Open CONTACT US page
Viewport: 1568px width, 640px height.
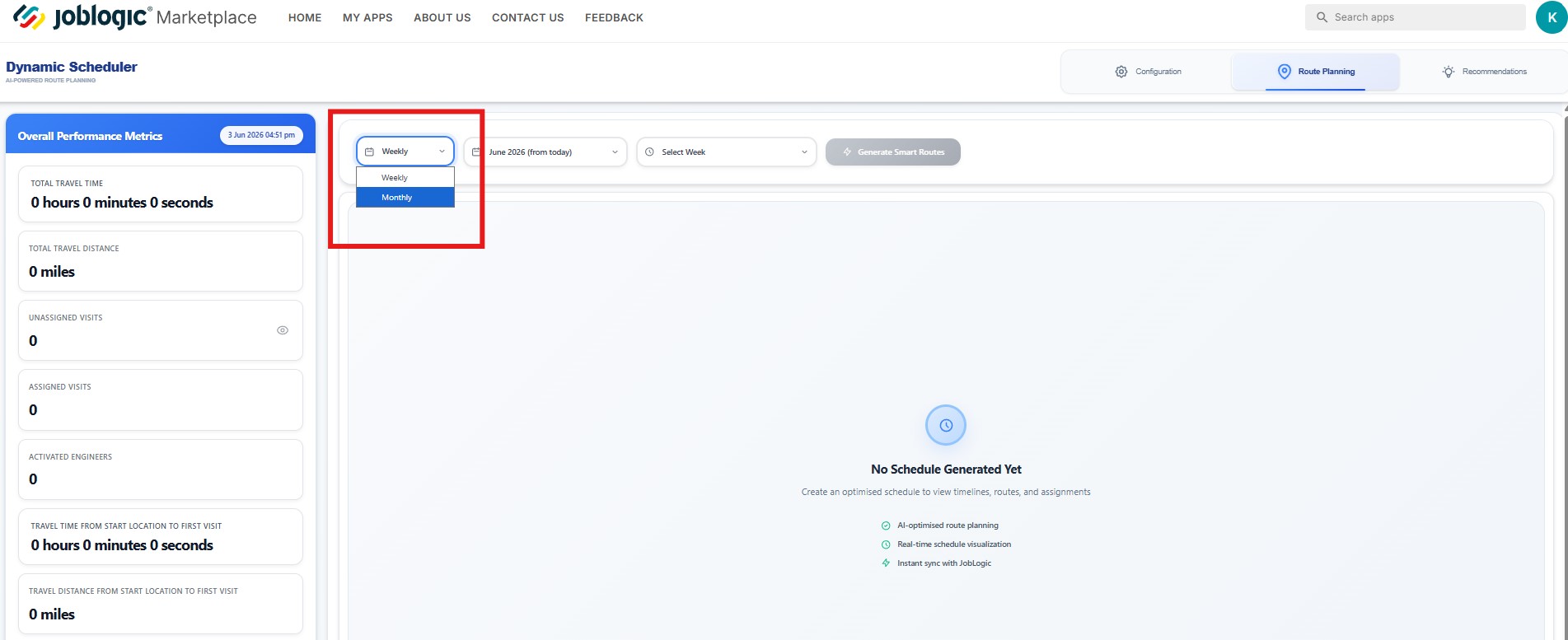point(528,17)
